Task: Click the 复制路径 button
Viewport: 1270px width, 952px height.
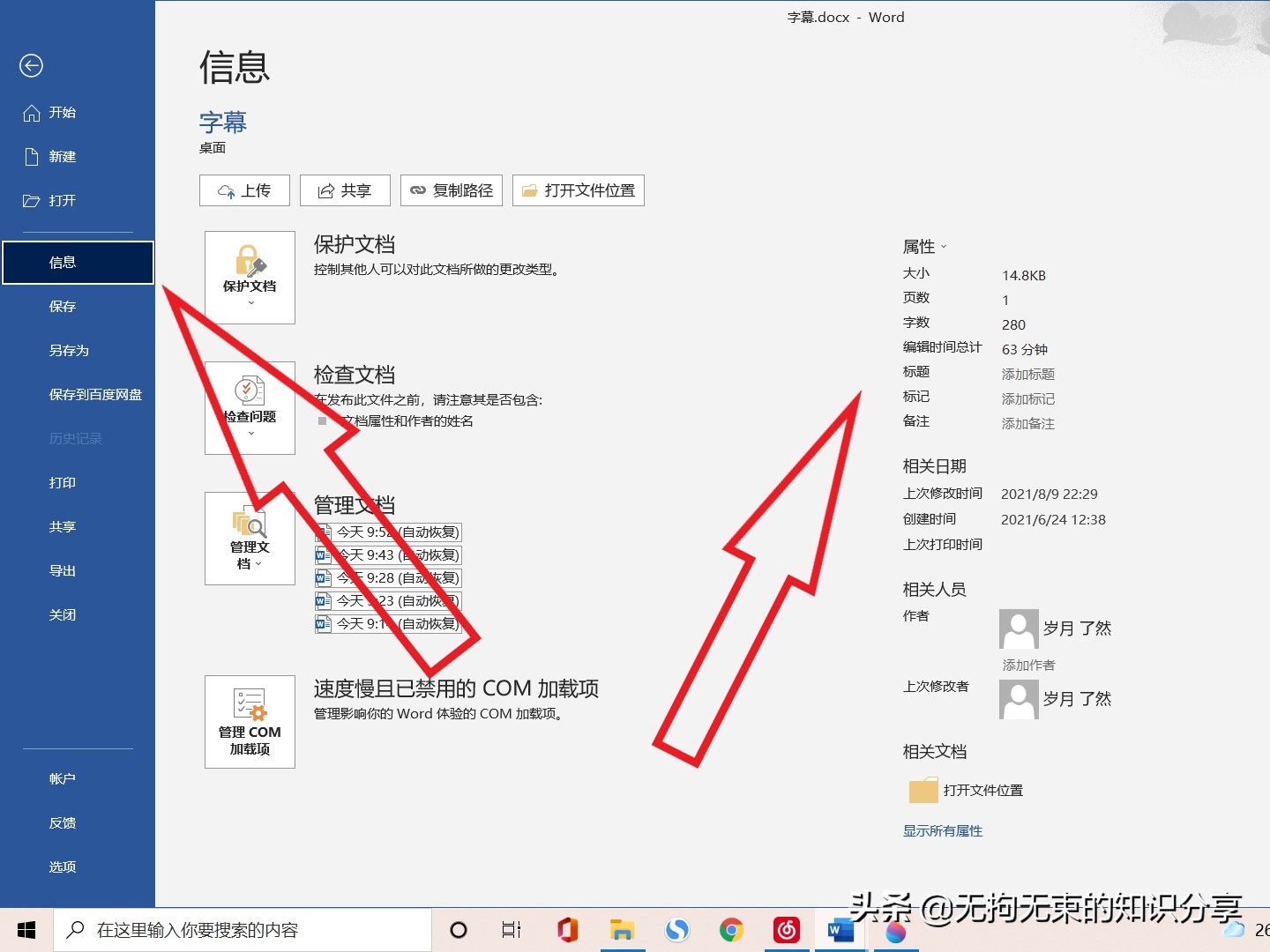Action: [452, 190]
